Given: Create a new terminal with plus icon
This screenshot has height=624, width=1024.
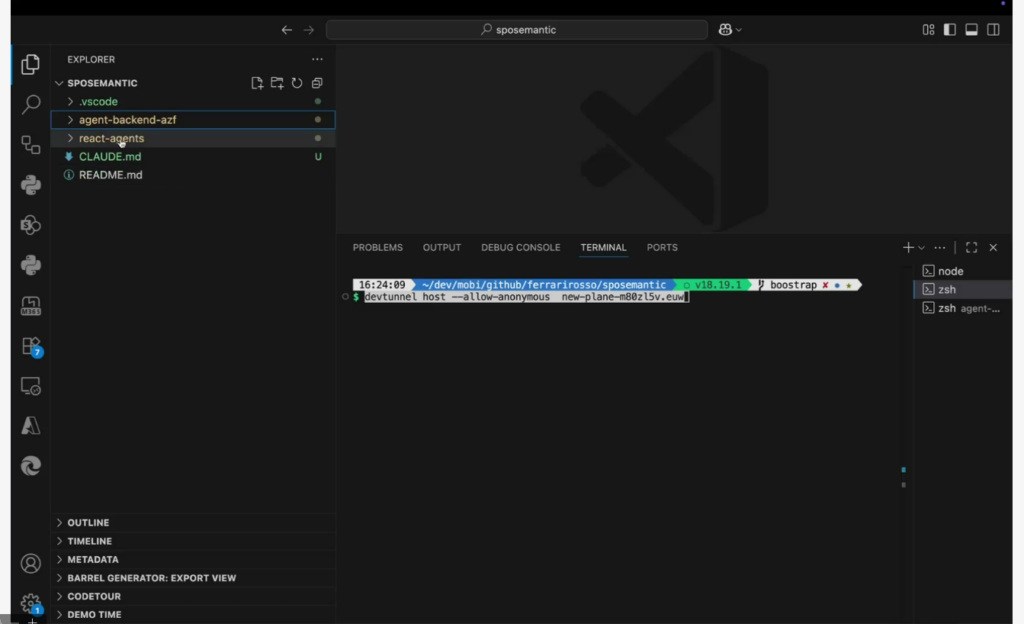Looking at the screenshot, I should pos(908,247).
